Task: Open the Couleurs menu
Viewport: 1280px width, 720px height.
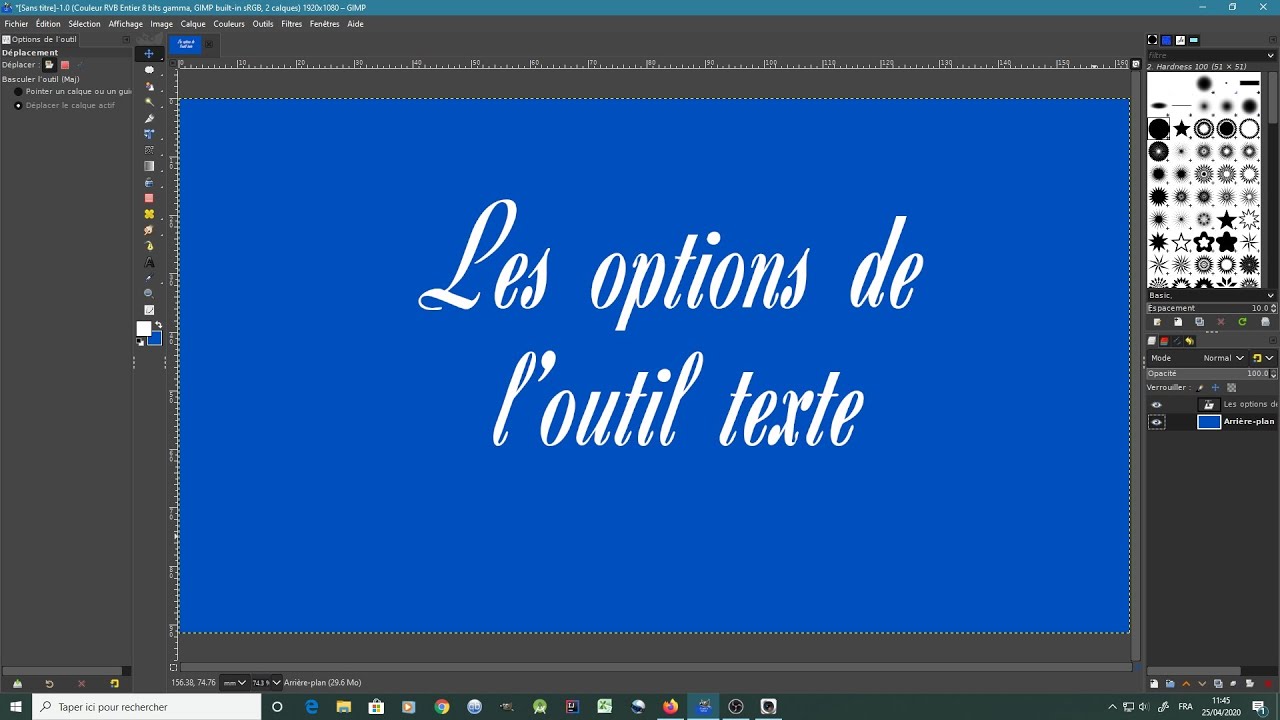Action: [x=229, y=23]
